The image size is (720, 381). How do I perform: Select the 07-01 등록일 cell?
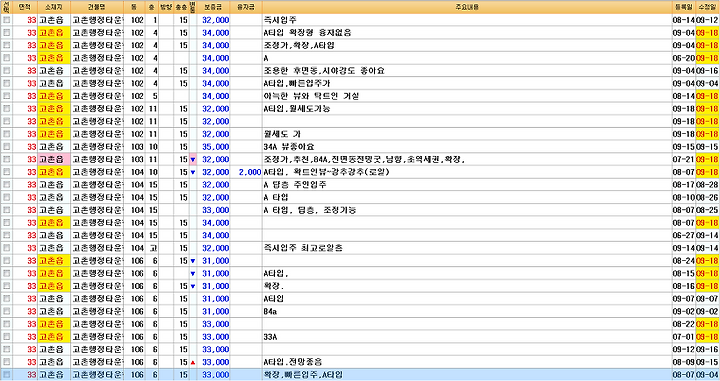click(x=684, y=337)
